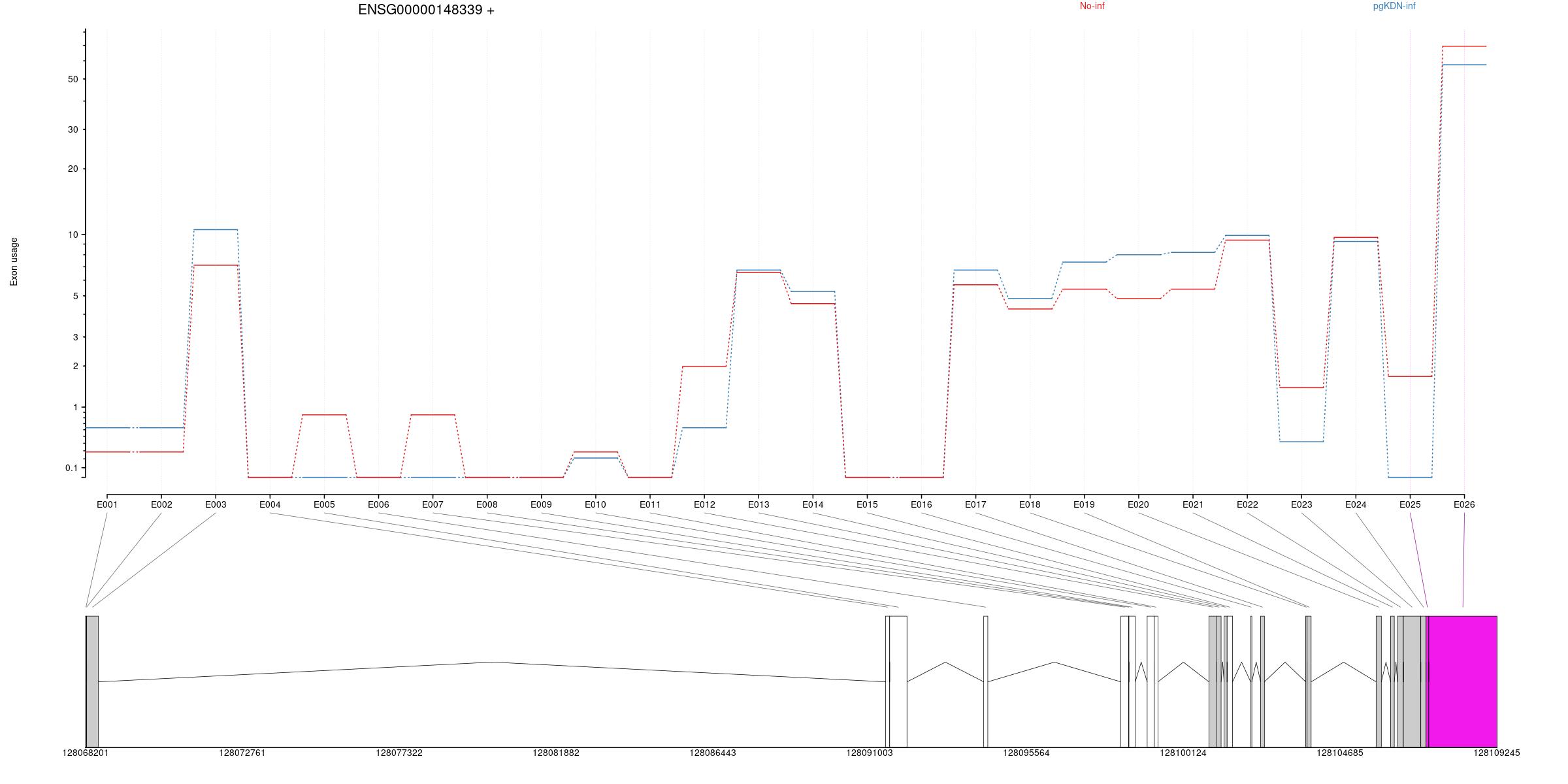This screenshot has height=784, width=1568.
Task: Click the E020 exon label
Action: click(x=1138, y=504)
